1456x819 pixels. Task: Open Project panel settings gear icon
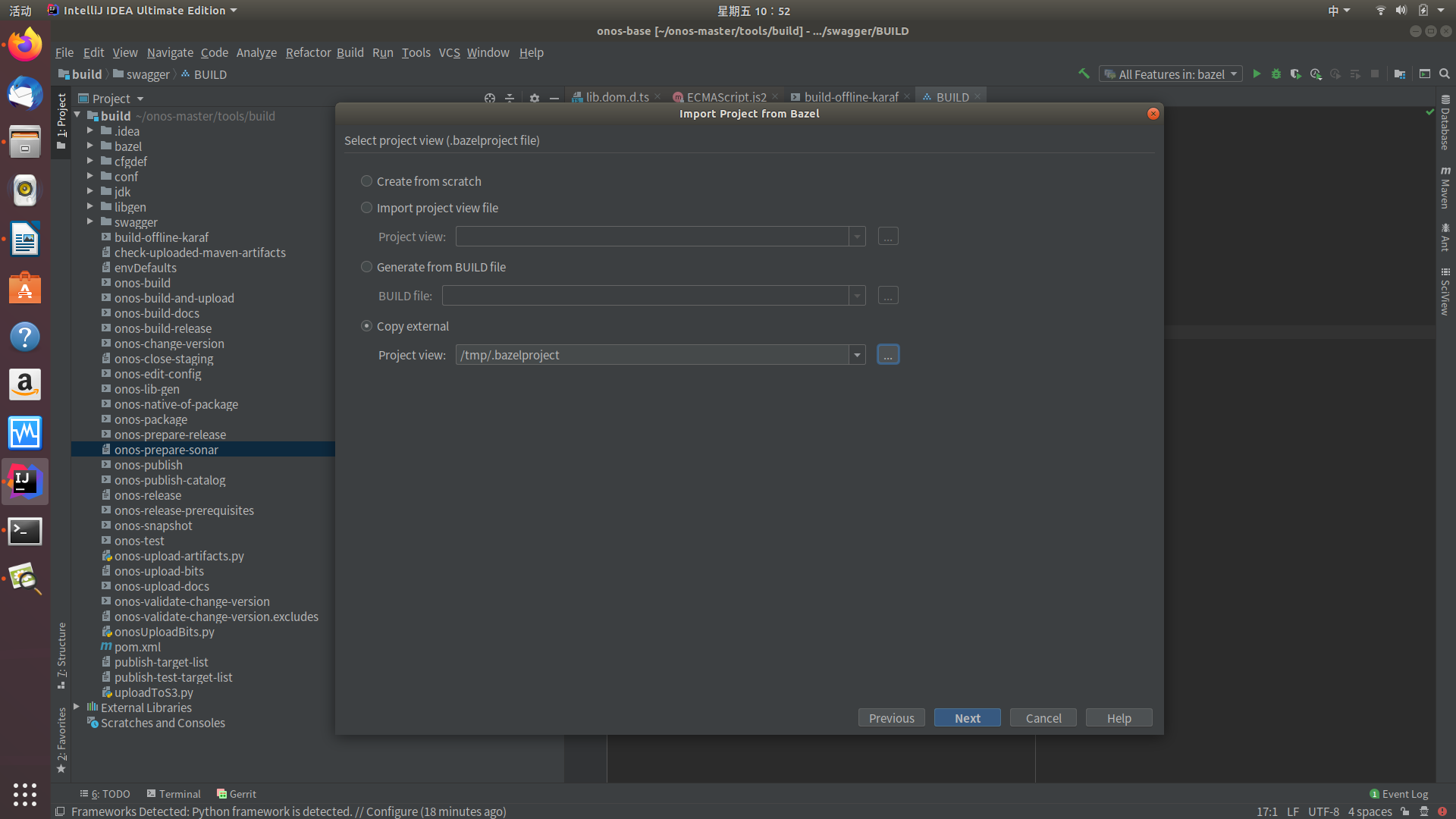pyautogui.click(x=535, y=99)
